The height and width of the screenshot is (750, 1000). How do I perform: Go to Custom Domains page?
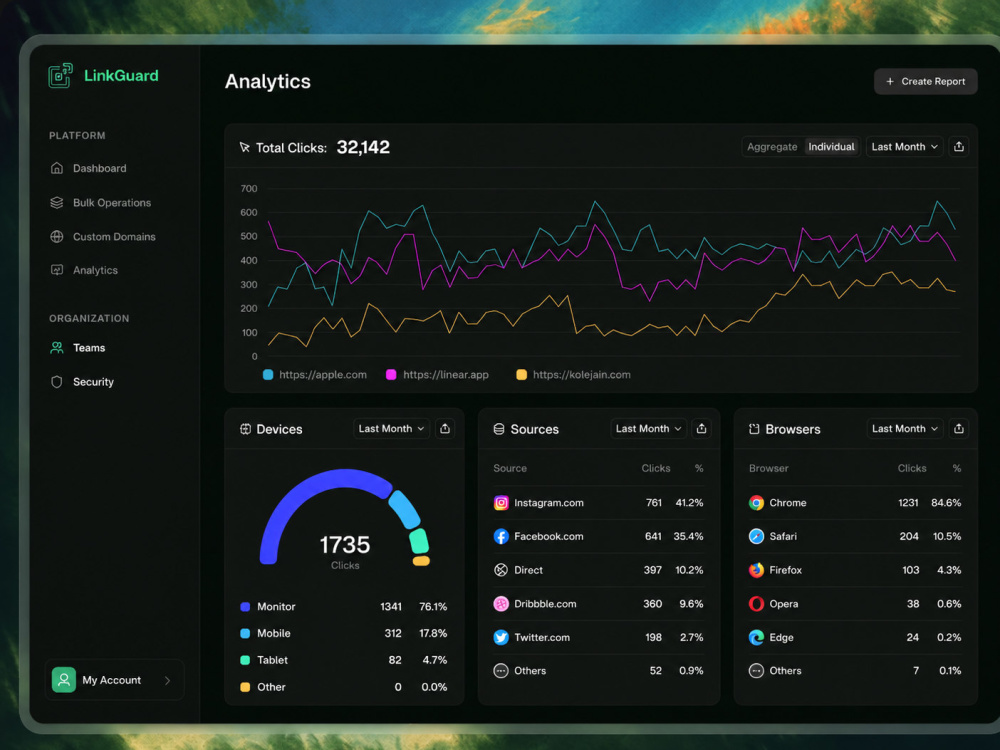103,237
